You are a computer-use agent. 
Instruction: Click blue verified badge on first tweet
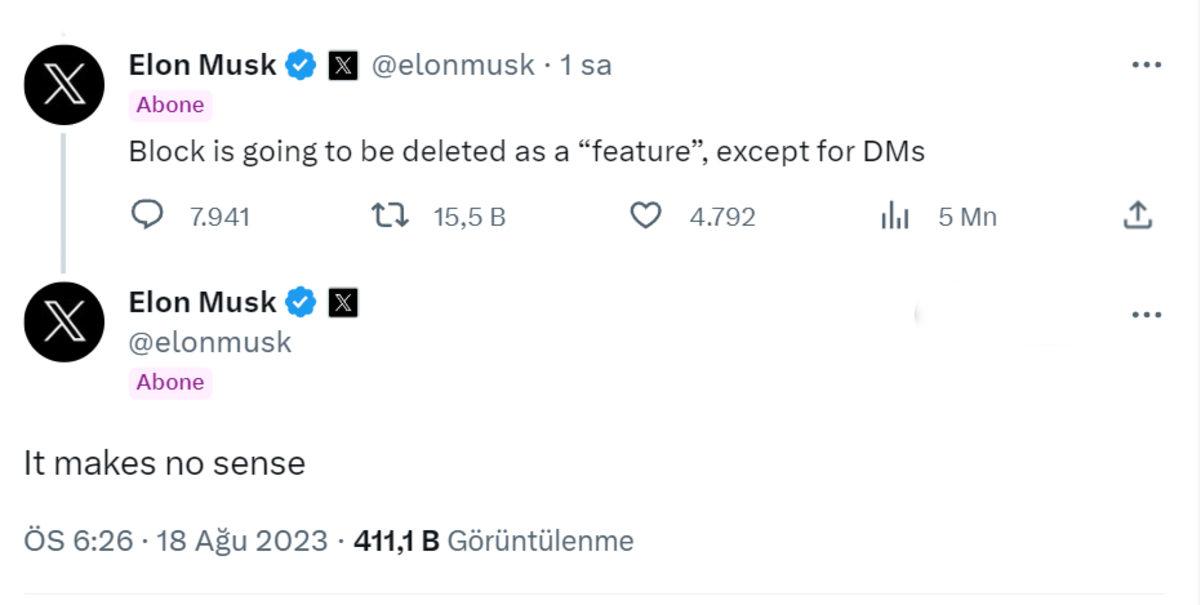pos(301,66)
